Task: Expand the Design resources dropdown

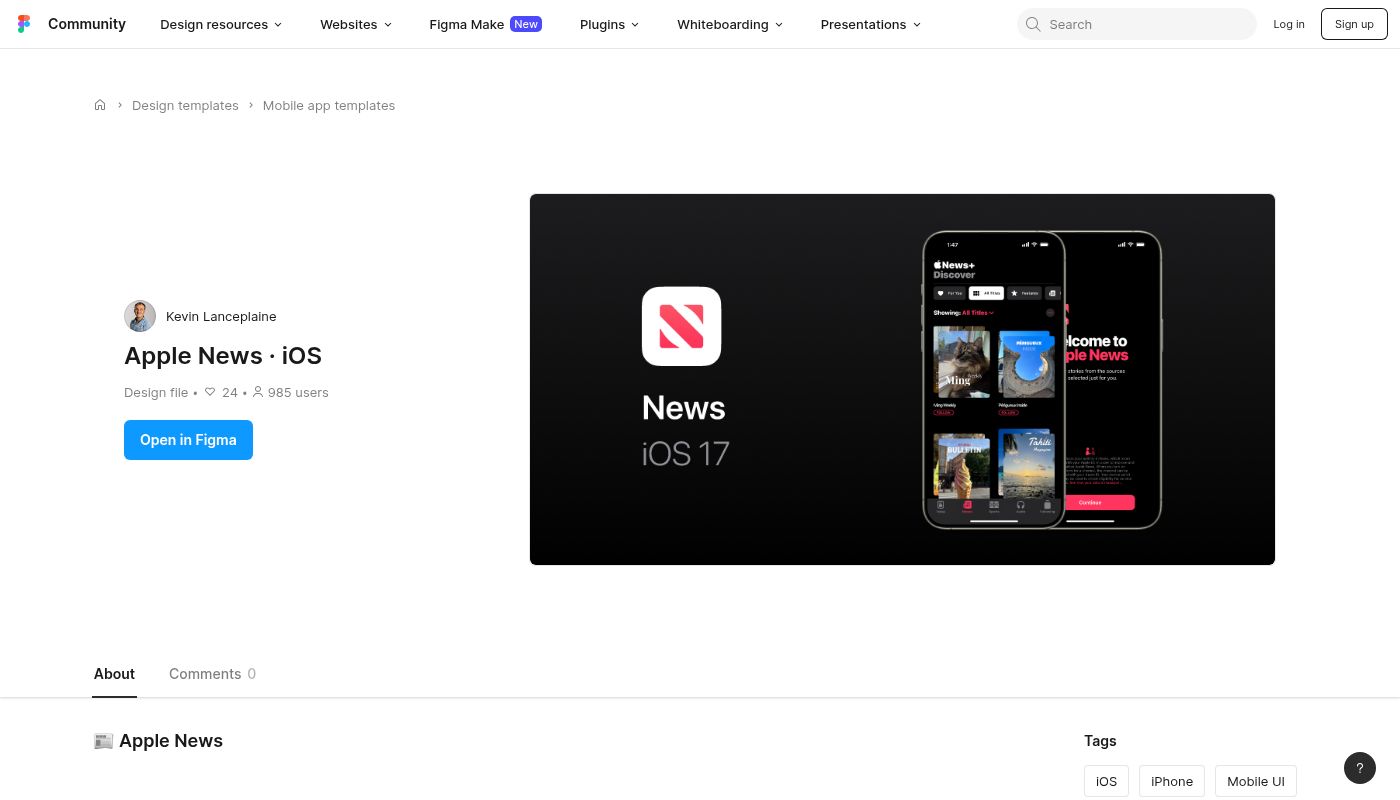Action: 221,24
